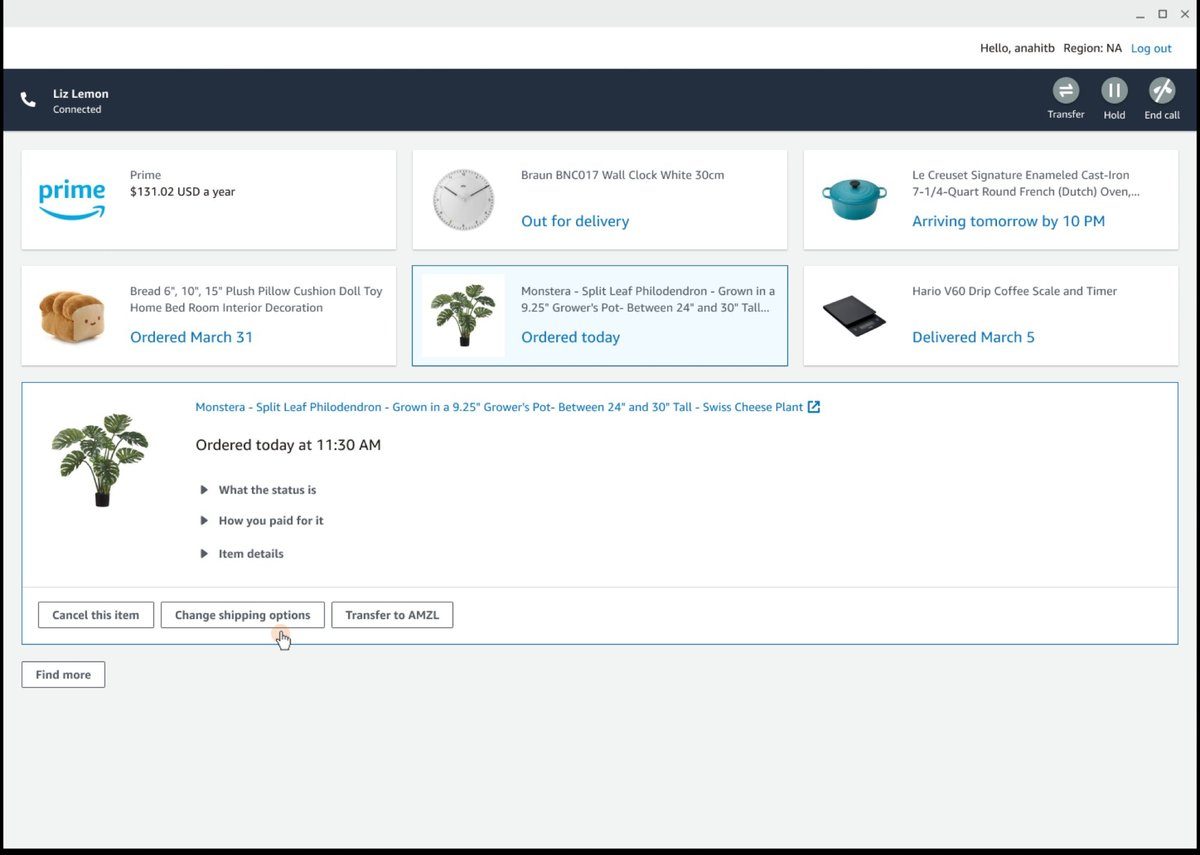Click the phone icon beside Liz Lemon
The width and height of the screenshot is (1200, 855).
[28, 100]
